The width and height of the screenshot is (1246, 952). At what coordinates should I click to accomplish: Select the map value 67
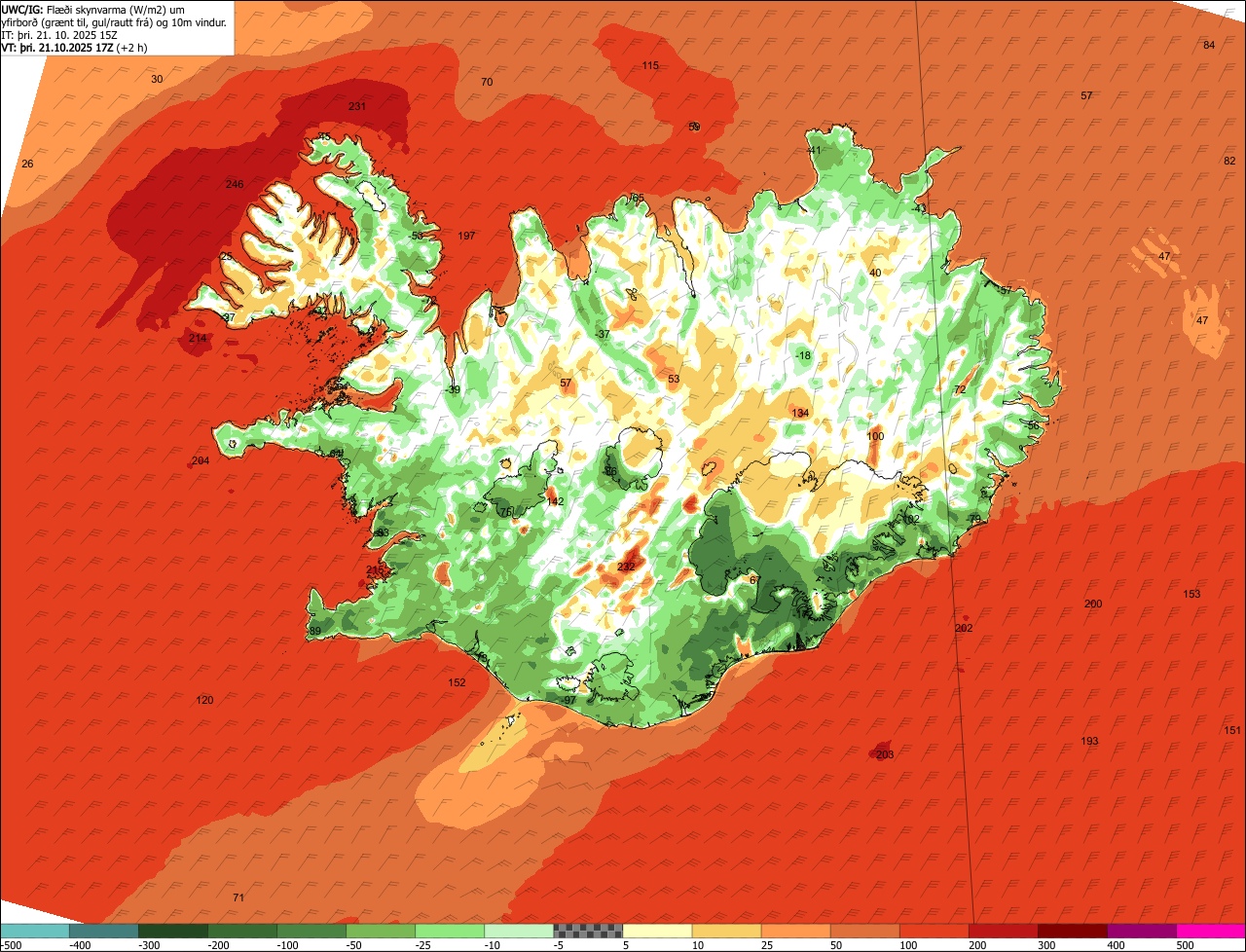(x=754, y=579)
